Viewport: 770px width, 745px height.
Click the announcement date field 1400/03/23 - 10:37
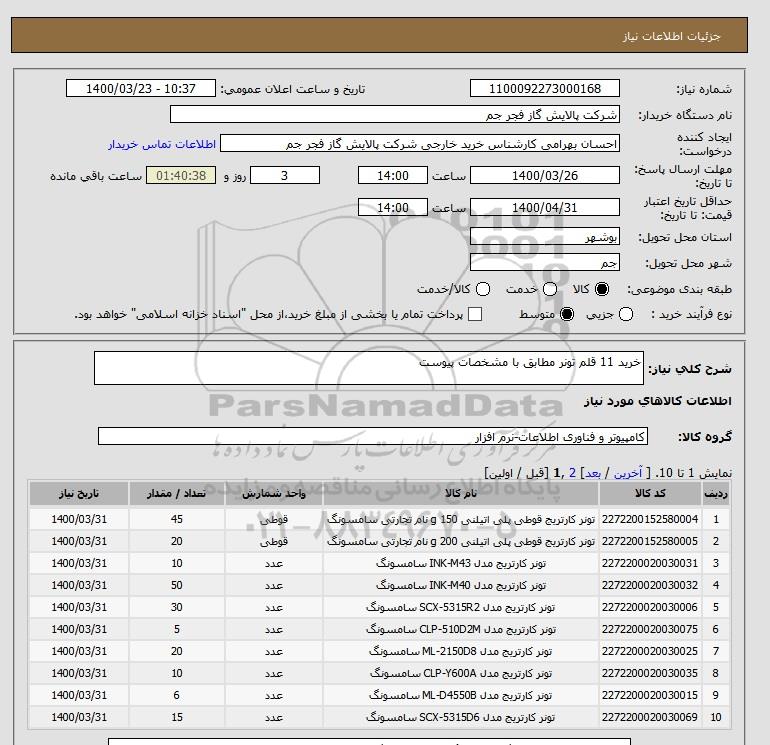click(x=141, y=88)
